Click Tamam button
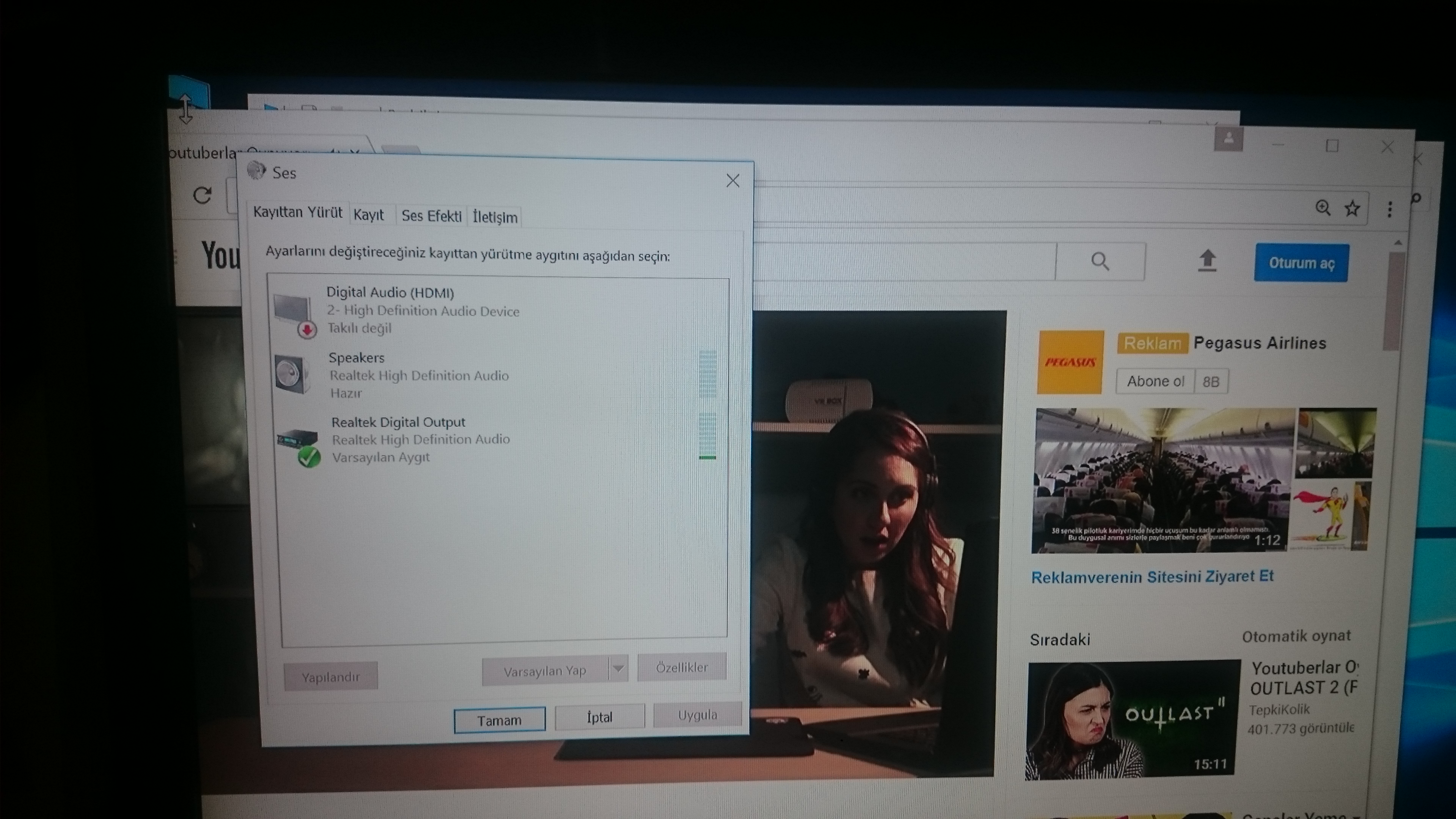 click(x=499, y=720)
